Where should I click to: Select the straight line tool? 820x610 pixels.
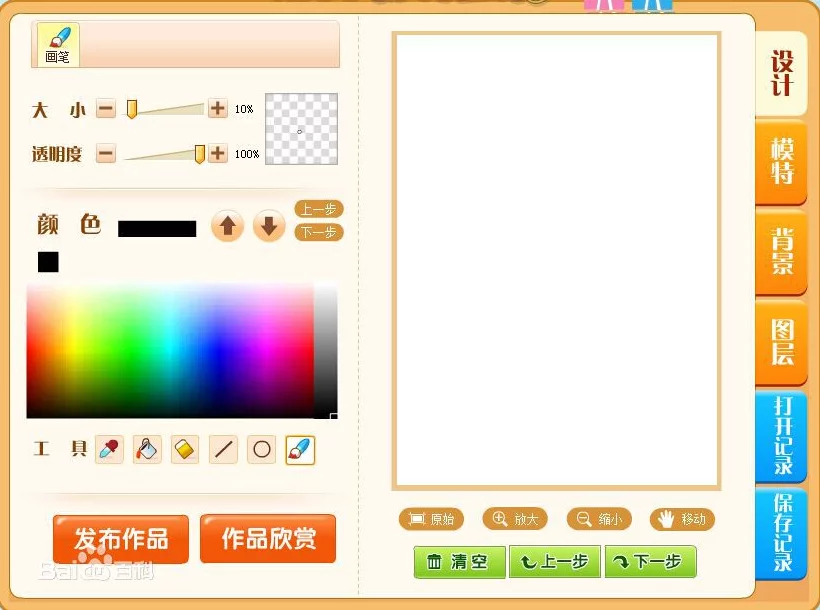coord(223,449)
